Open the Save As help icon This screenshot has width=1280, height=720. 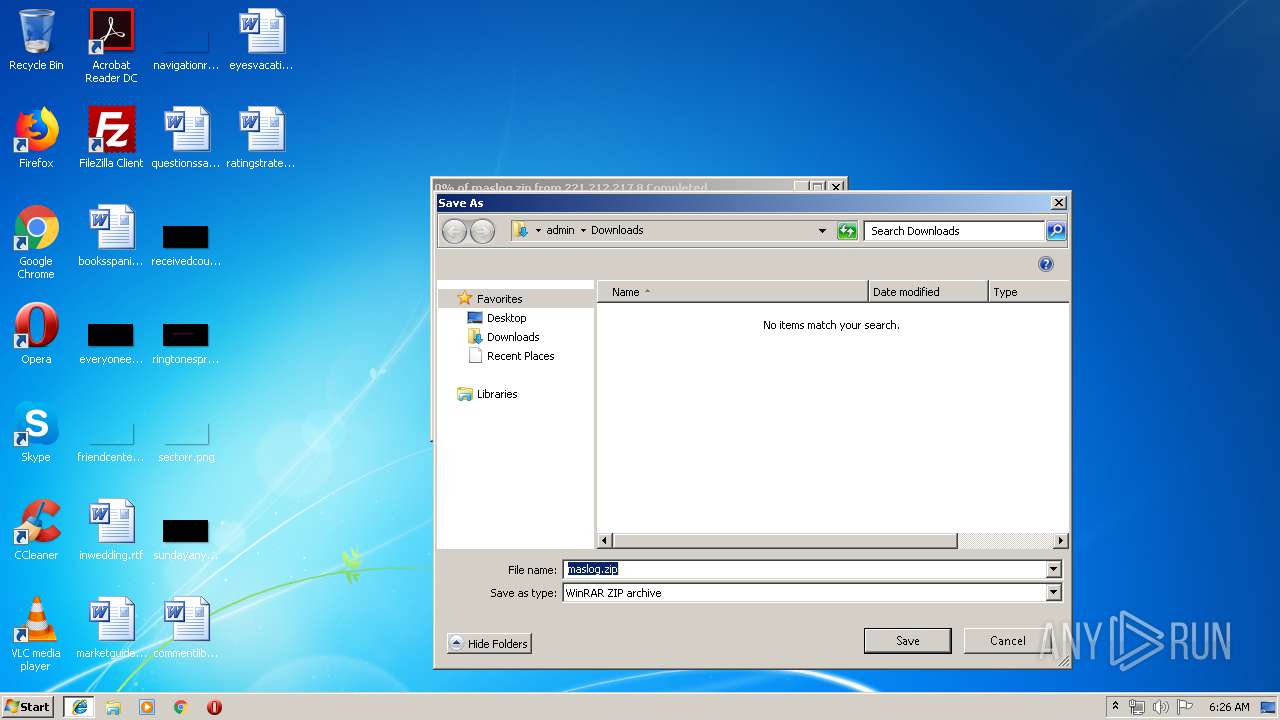(1046, 264)
